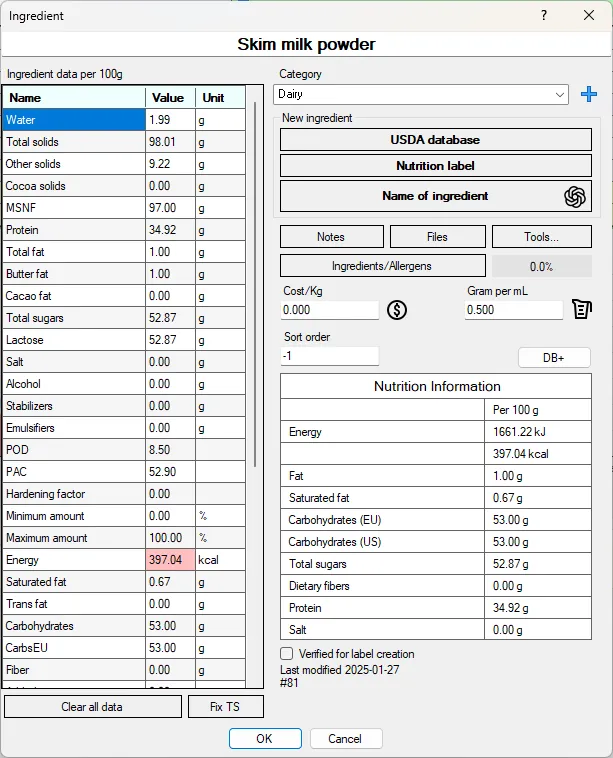Click the dollar sign cost icon
Viewport: 613px width, 758px height.
tap(397, 310)
